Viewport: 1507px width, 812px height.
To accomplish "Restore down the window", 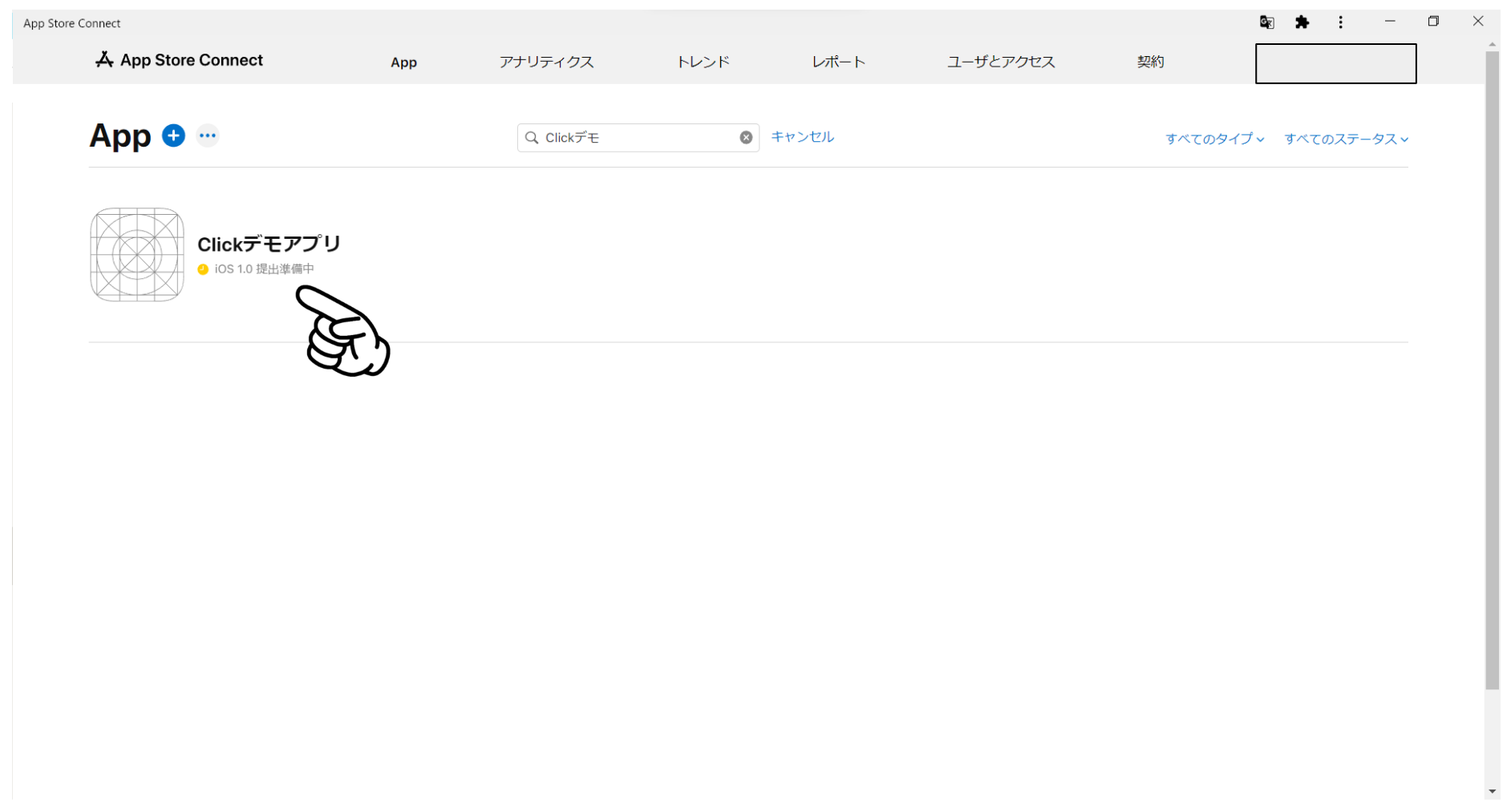I will pyautogui.click(x=1433, y=22).
